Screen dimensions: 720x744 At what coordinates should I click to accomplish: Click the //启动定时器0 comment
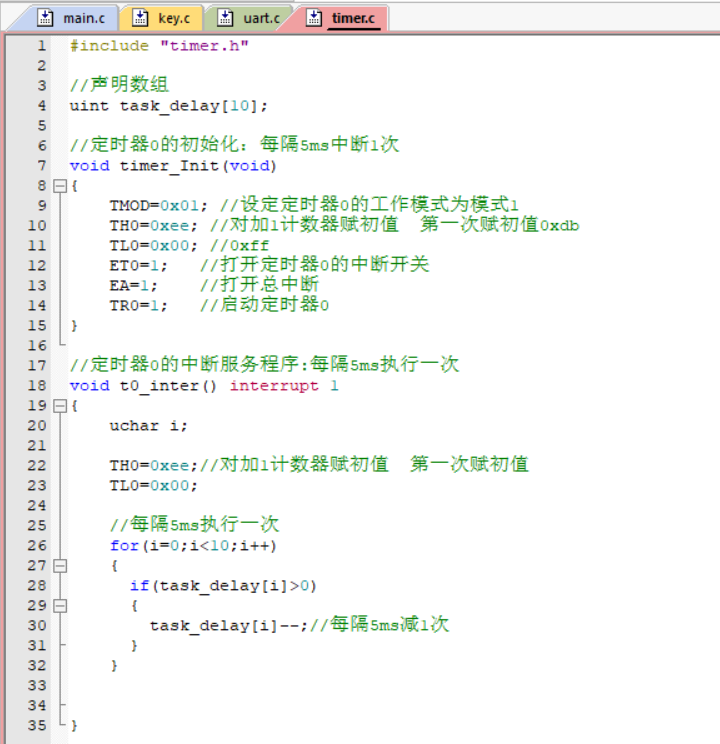pyautogui.click(x=264, y=305)
